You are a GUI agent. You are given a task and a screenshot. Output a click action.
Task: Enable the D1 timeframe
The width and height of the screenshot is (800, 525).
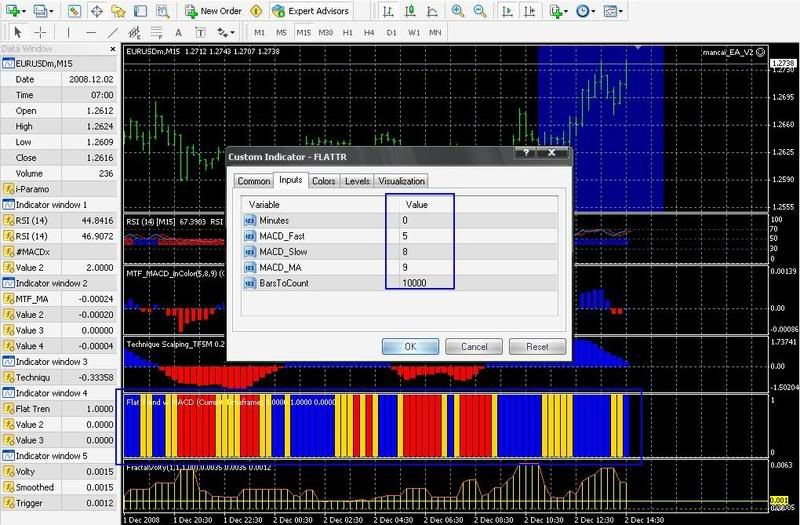391,32
